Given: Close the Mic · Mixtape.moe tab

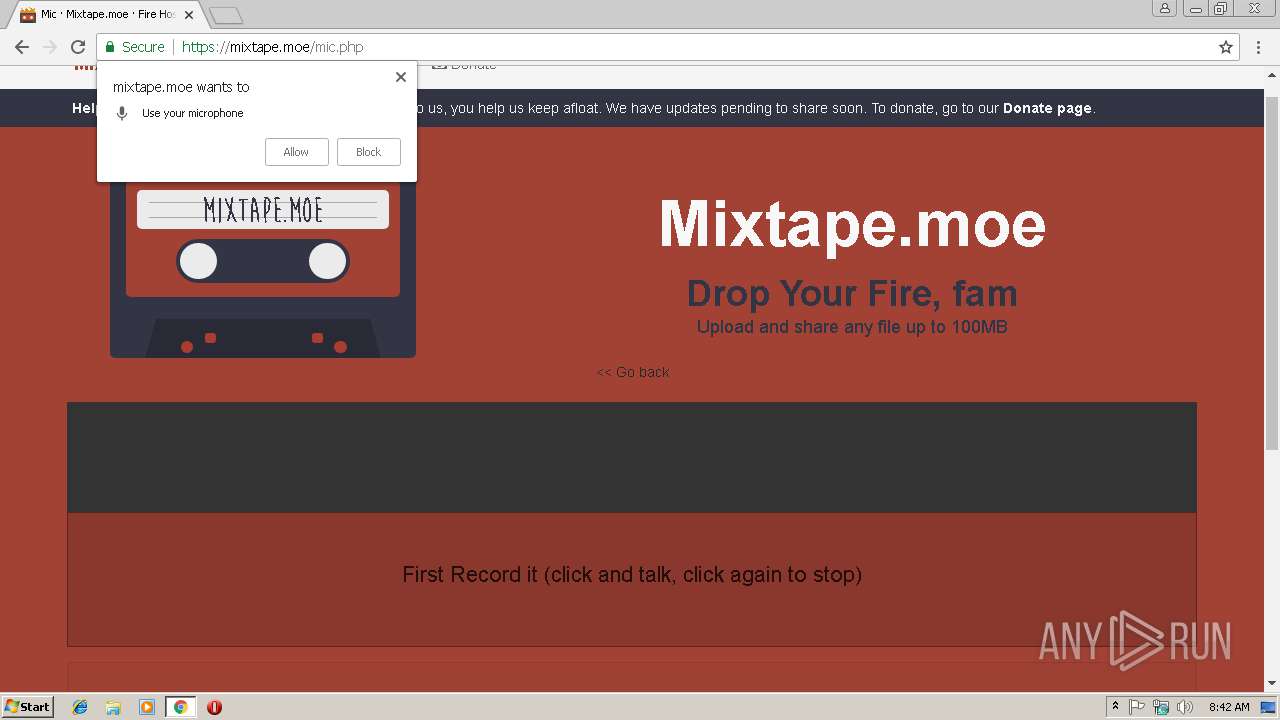Looking at the screenshot, I should click(189, 15).
